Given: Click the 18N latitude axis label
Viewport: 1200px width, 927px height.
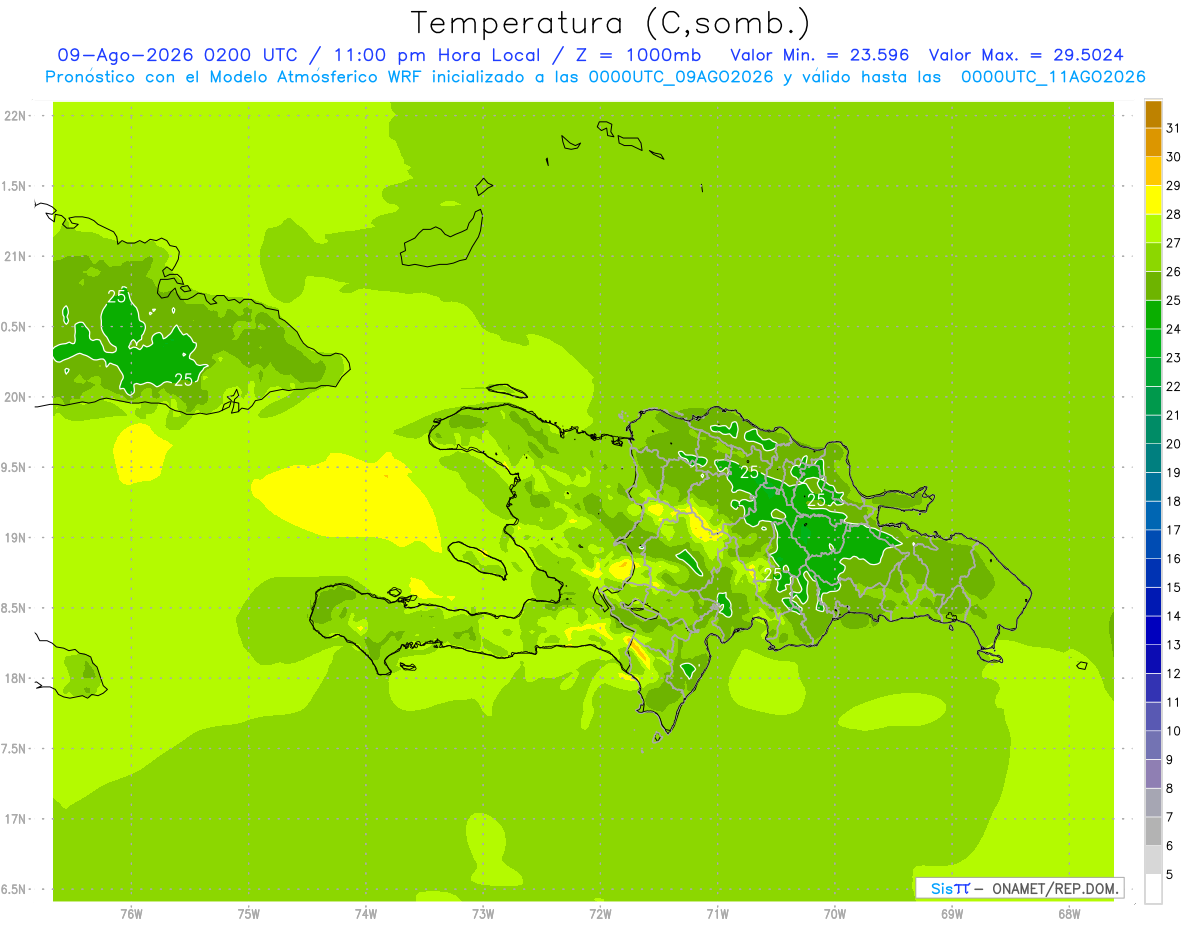Looking at the screenshot, I should point(14,678).
